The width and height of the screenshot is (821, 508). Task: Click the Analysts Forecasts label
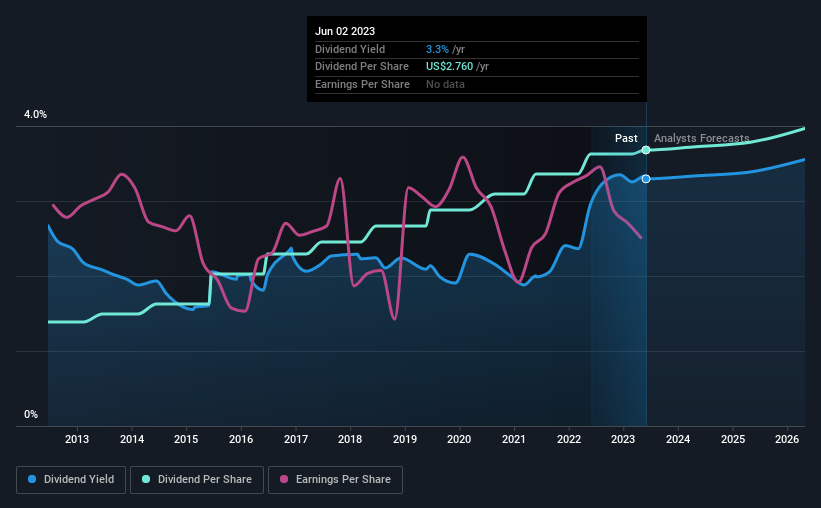[x=701, y=138]
